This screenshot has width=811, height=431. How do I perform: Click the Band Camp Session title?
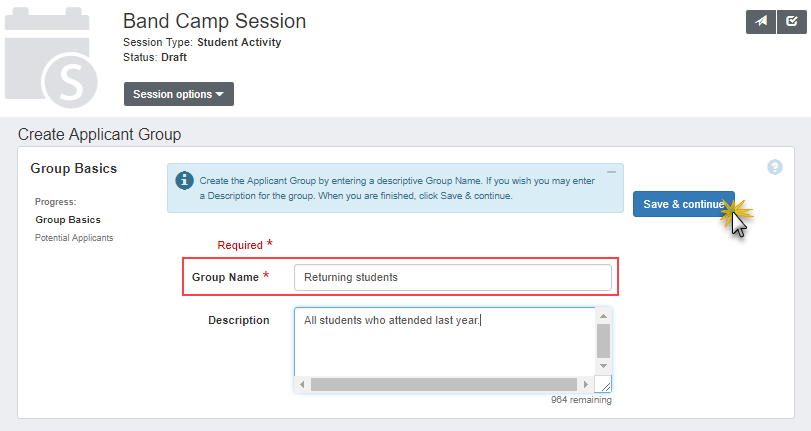[214, 21]
